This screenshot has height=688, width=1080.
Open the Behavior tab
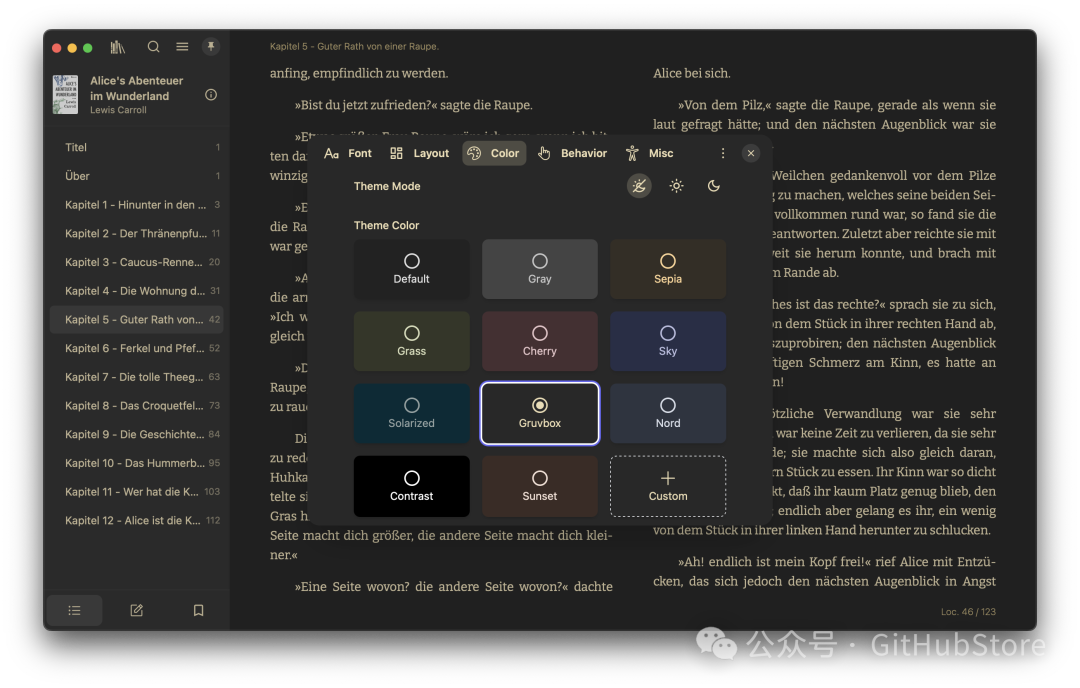[x=573, y=154]
